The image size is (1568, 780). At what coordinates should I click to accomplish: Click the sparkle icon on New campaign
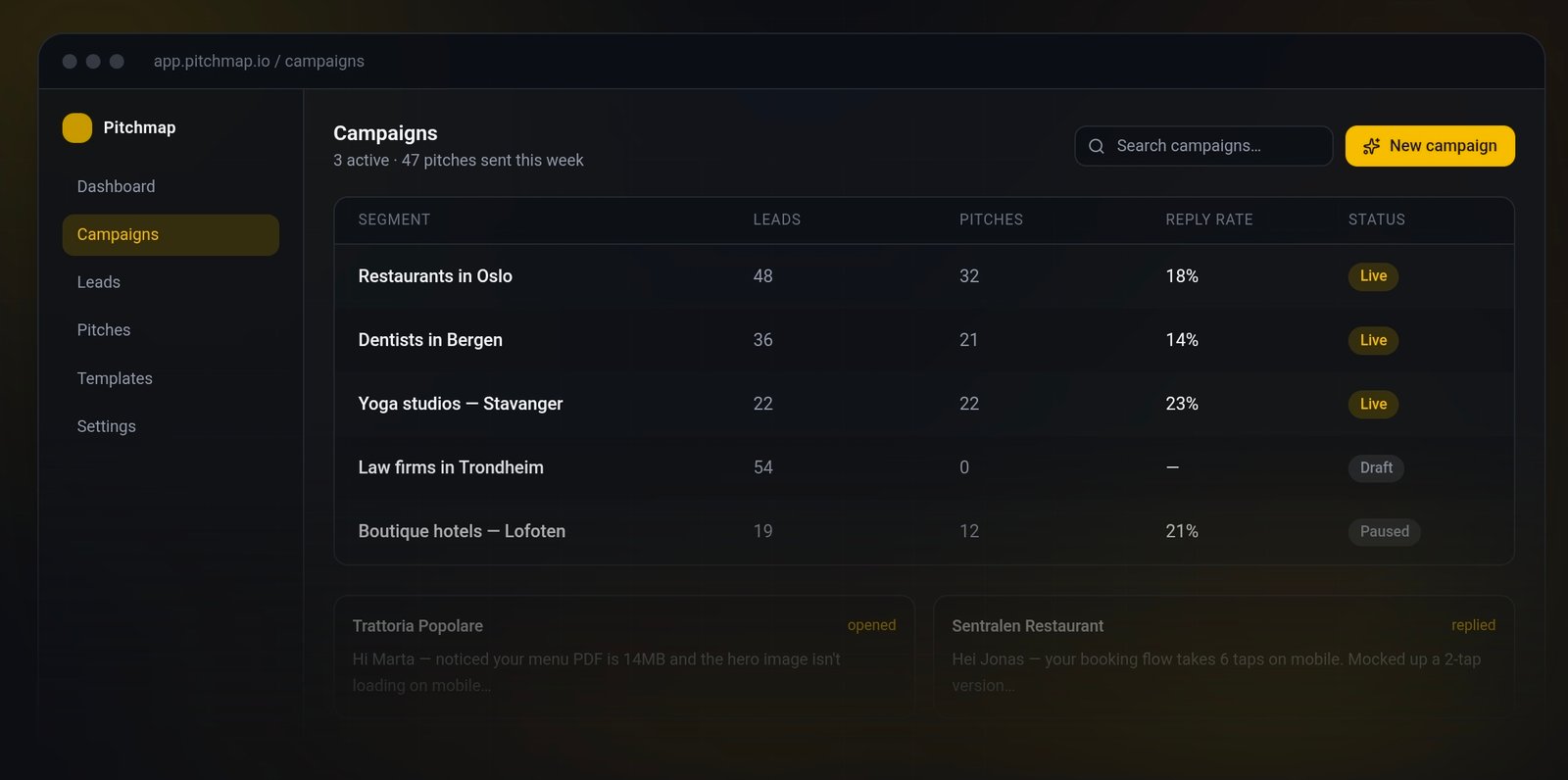pos(1372,146)
